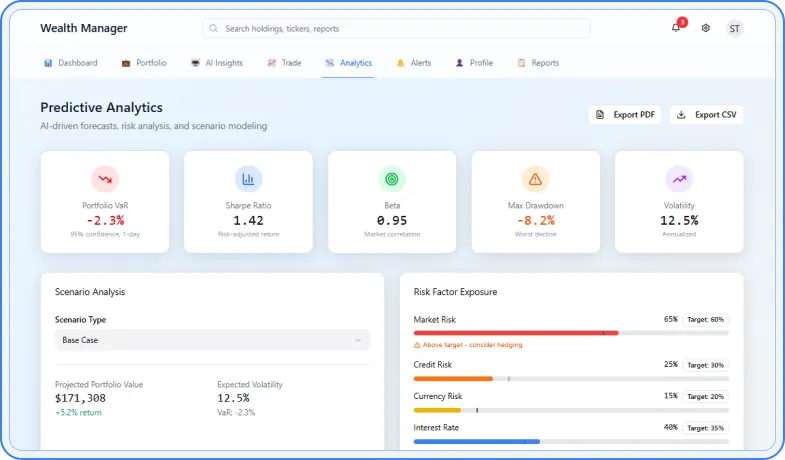Click the Beta target icon
The width and height of the screenshot is (785, 460).
pyautogui.click(x=392, y=179)
